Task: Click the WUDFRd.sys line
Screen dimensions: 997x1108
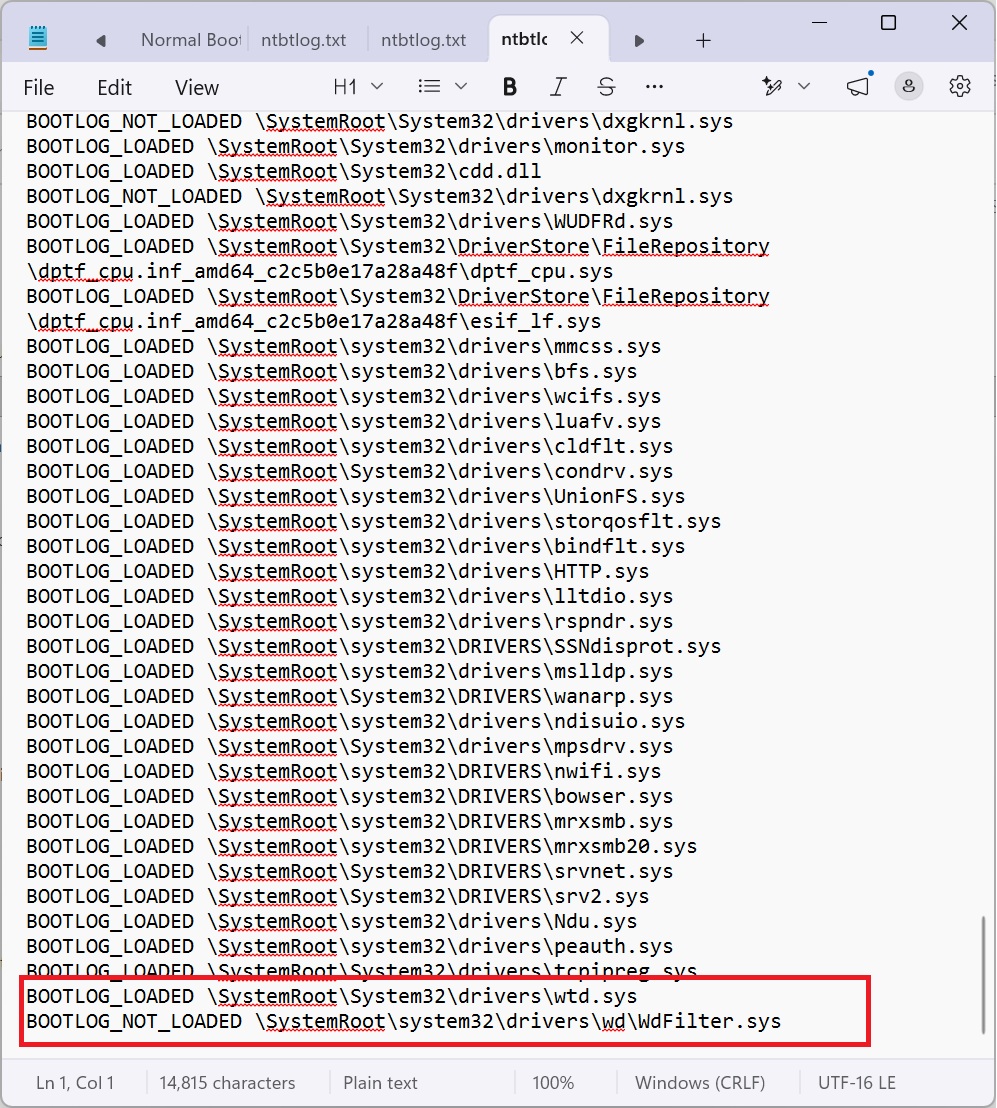Action: [349, 221]
